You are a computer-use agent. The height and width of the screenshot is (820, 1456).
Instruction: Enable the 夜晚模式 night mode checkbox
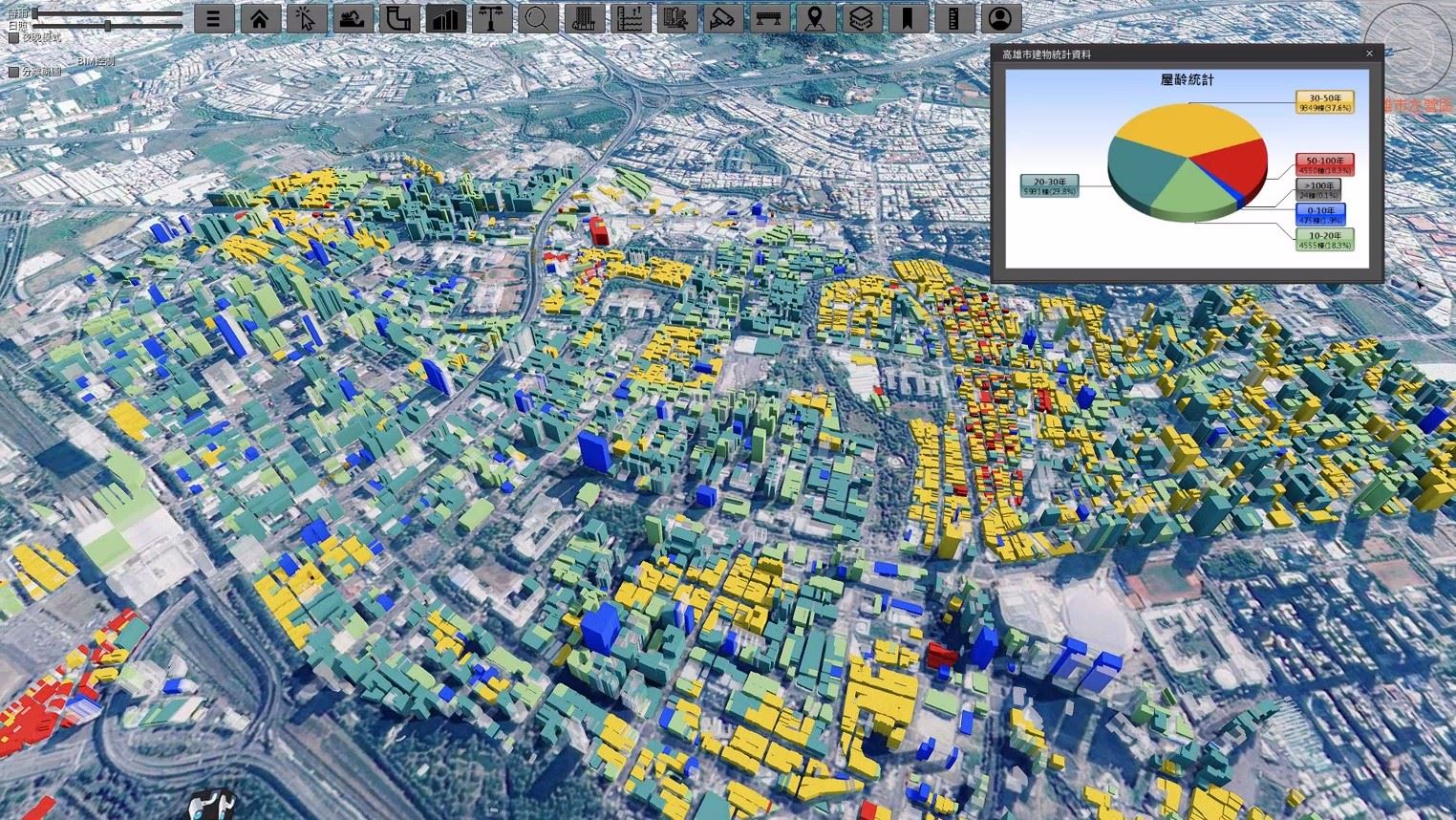[13, 38]
